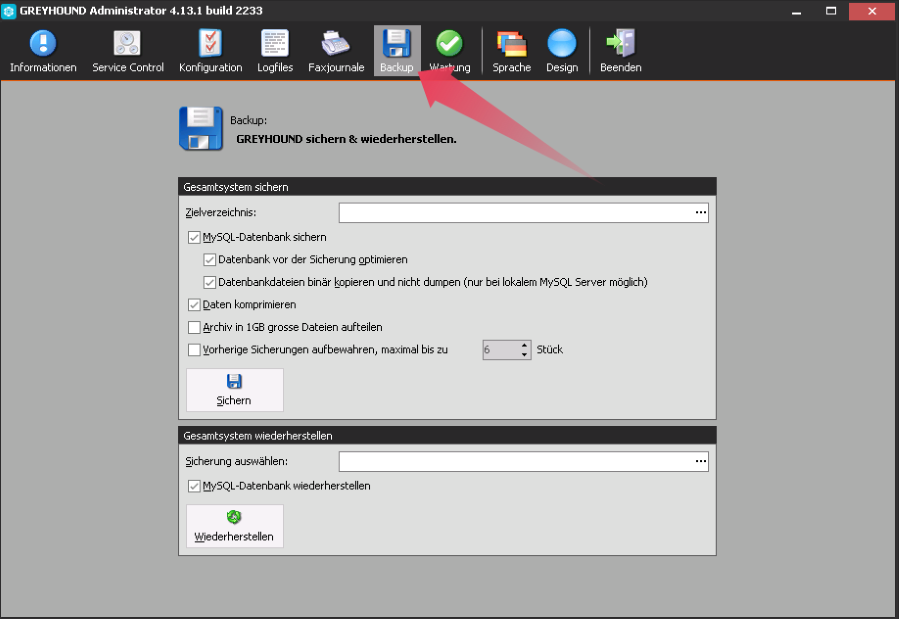The width and height of the screenshot is (899, 619).
Task: Toggle Datenbankdateien binär kopieren checkbox
Action: point(210,282)
